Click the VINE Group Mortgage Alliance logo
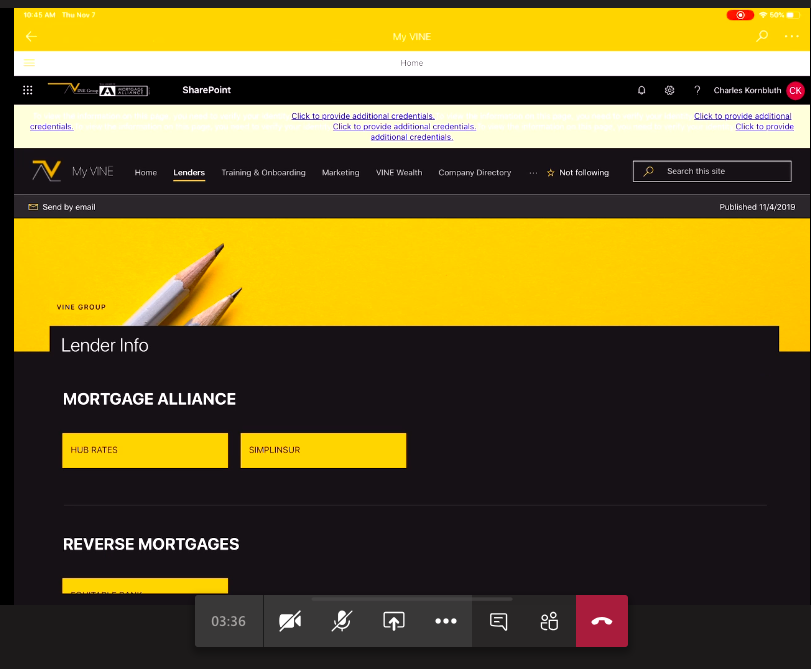 (x=98, y=90)
